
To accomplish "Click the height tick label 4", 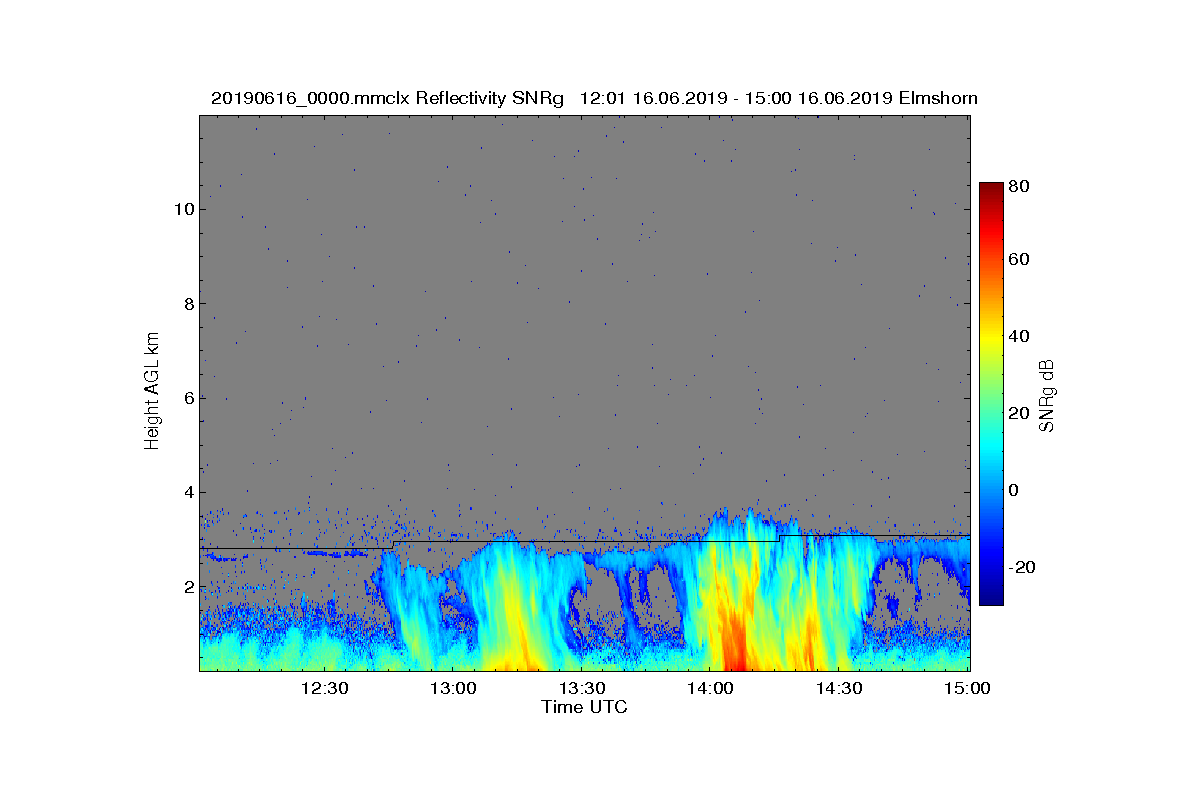I will tap(187, 492).
